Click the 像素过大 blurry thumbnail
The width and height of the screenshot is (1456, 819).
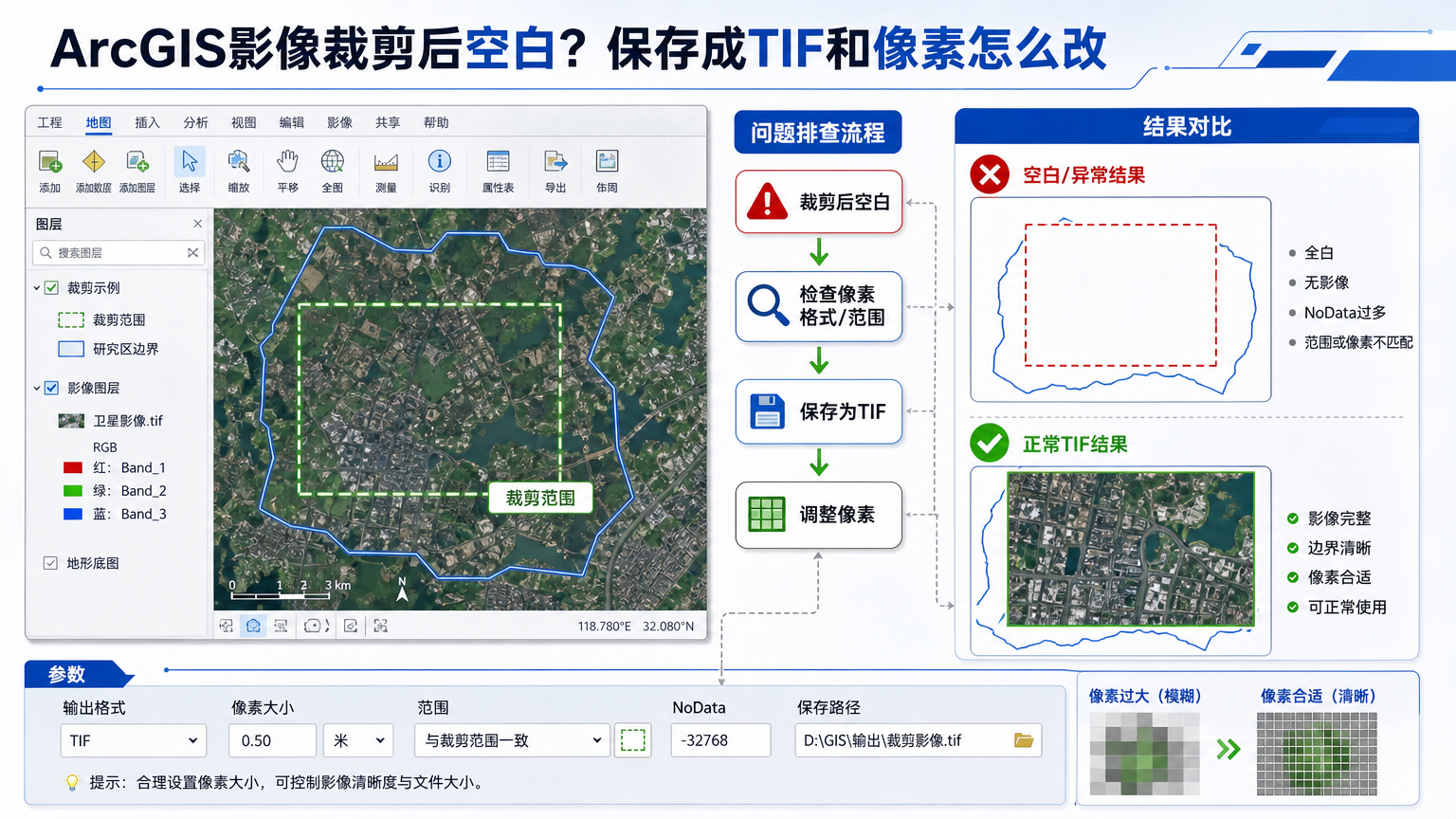click(x=1144, y=754)
